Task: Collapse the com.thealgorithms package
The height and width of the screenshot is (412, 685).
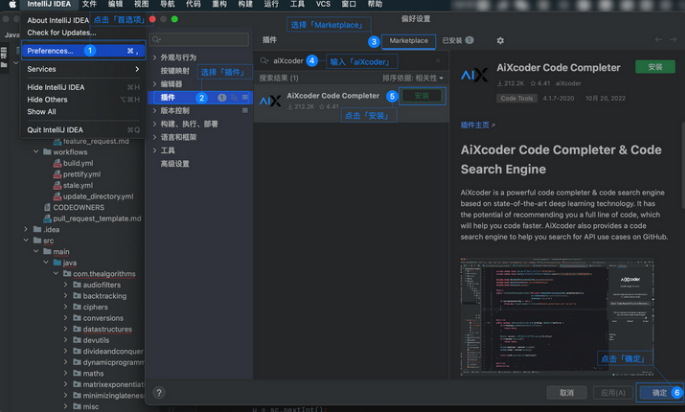Action: 56,274
